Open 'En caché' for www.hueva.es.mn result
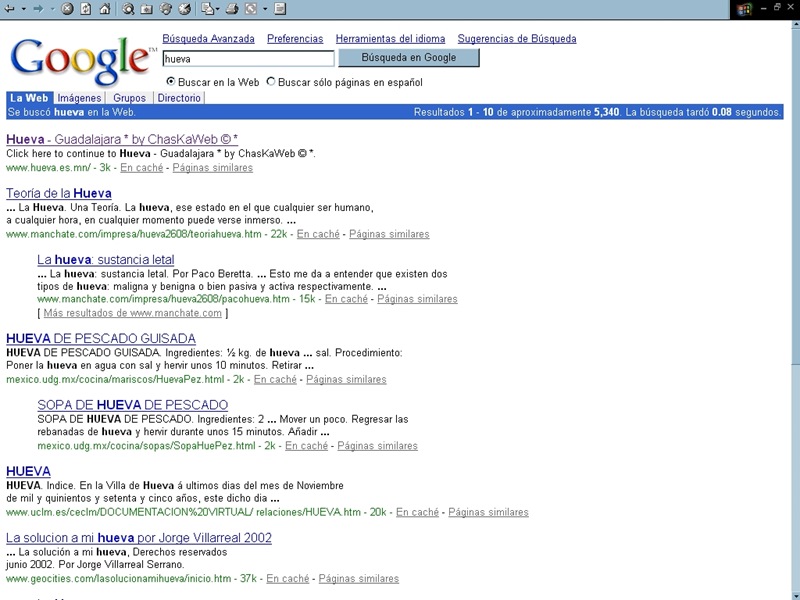Viewport: 800px width, 600px height. tap(141, 168)
